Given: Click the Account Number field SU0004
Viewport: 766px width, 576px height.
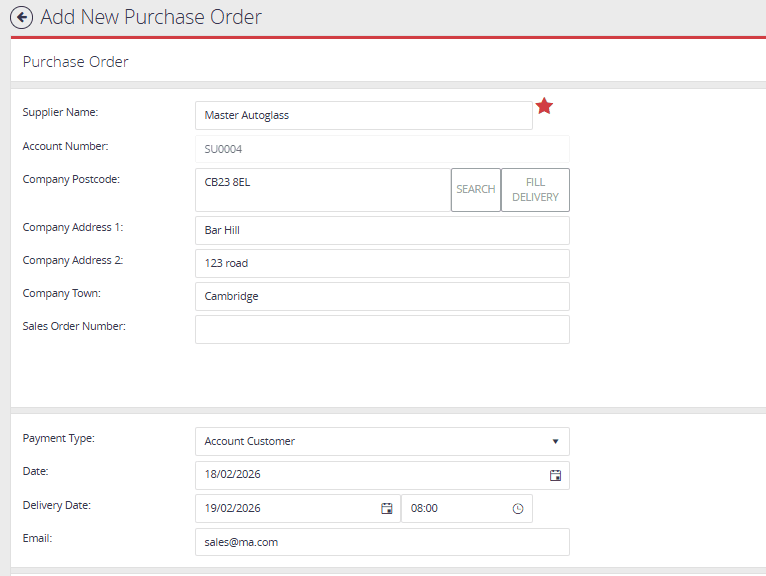Looking at the screenshot, I should coord(383,149).
